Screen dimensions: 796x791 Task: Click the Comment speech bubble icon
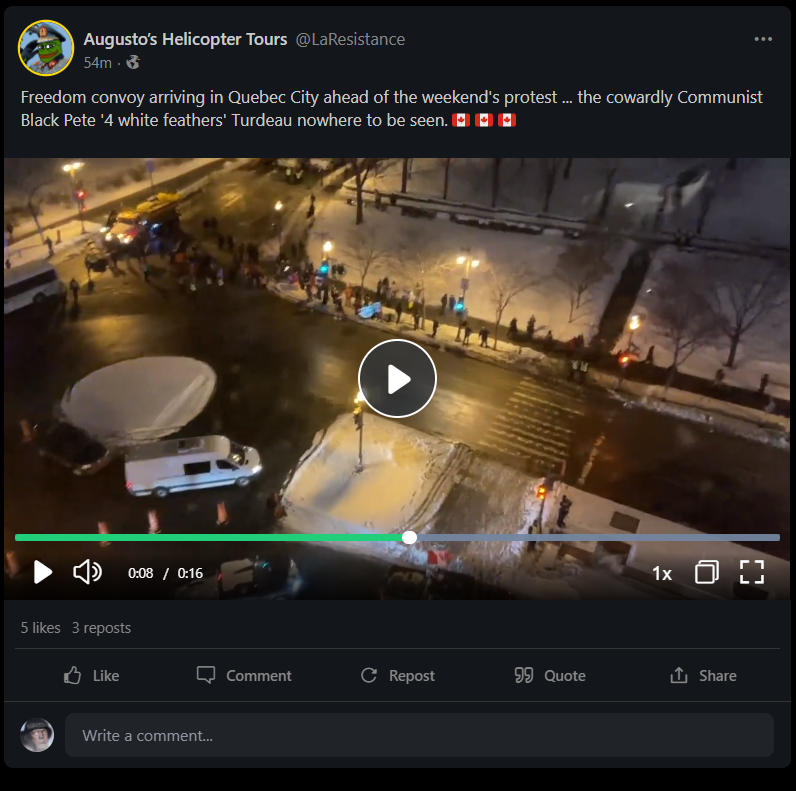(x=206, y=675)
